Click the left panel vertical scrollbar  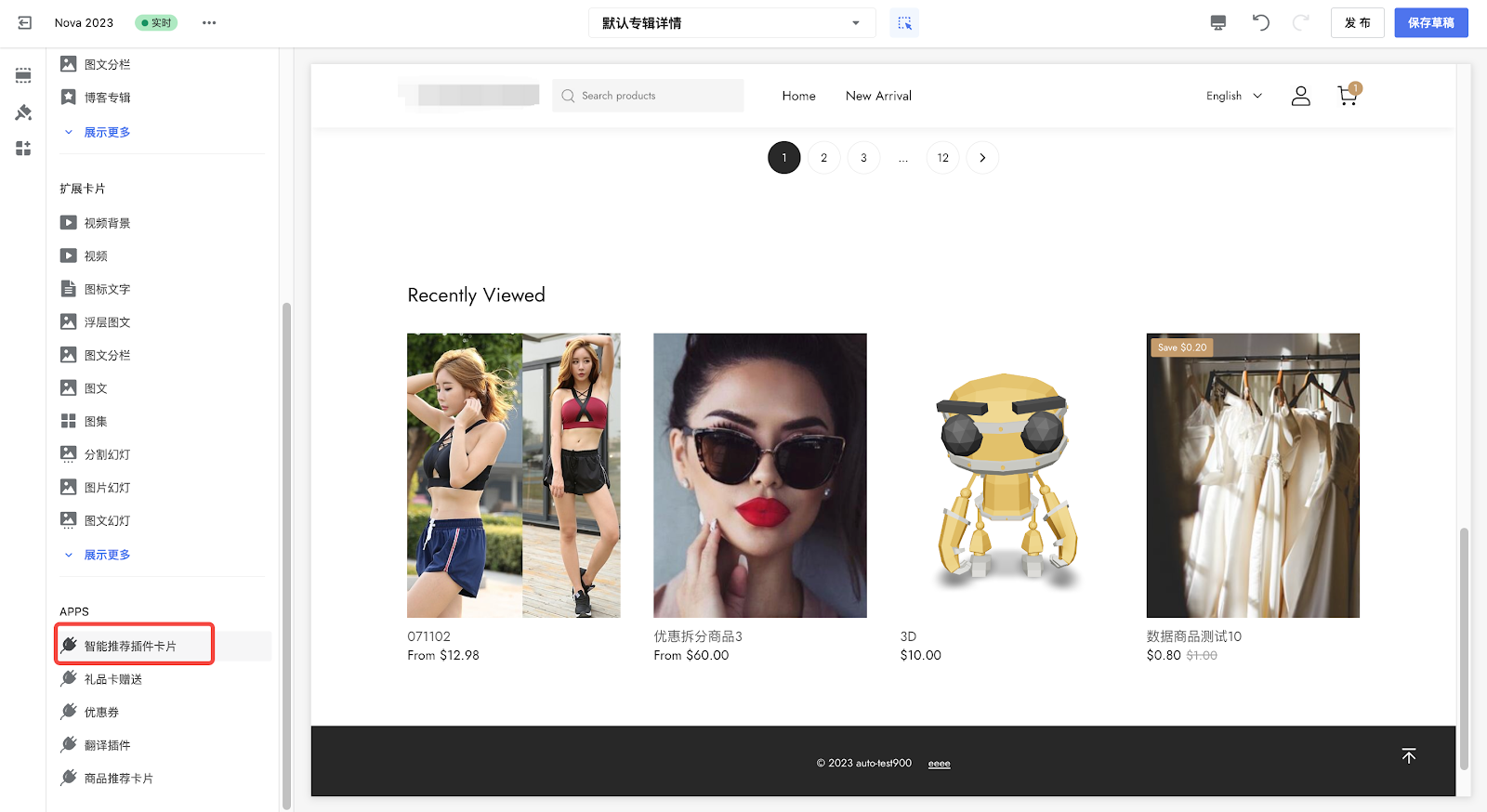click(x=286, y=556)
